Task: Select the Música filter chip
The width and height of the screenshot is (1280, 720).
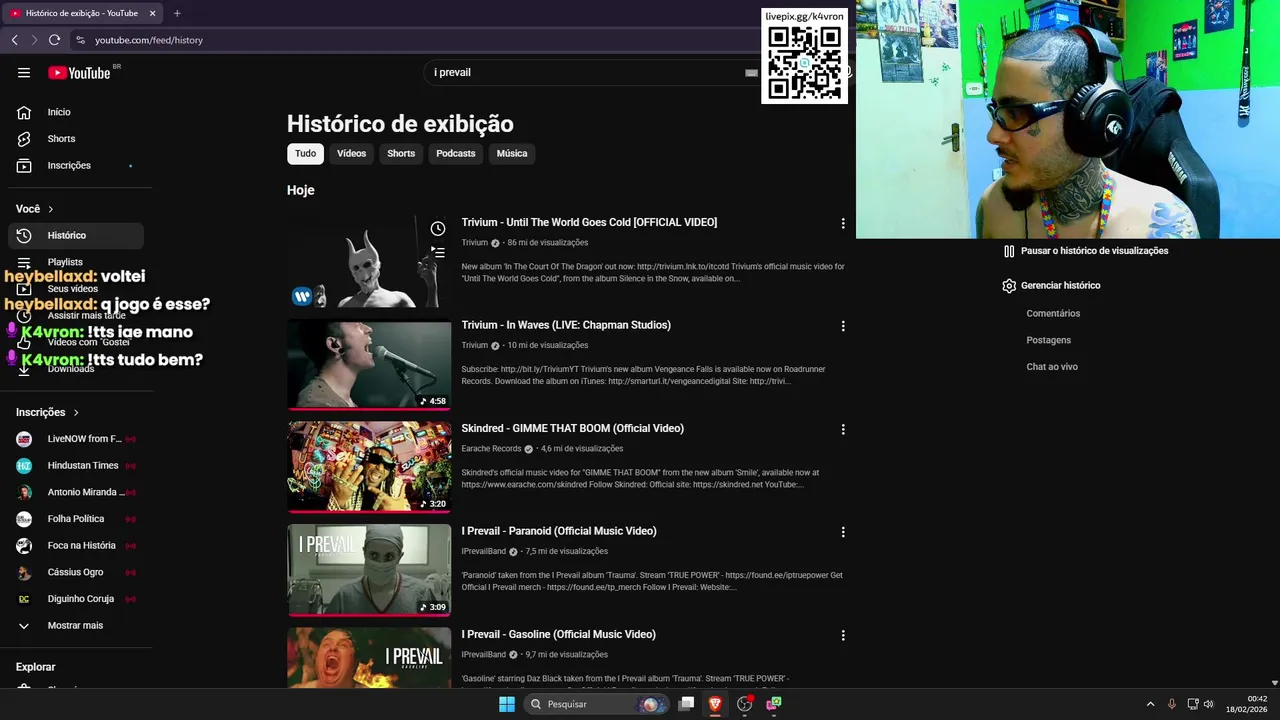Action: coord(512,154)
